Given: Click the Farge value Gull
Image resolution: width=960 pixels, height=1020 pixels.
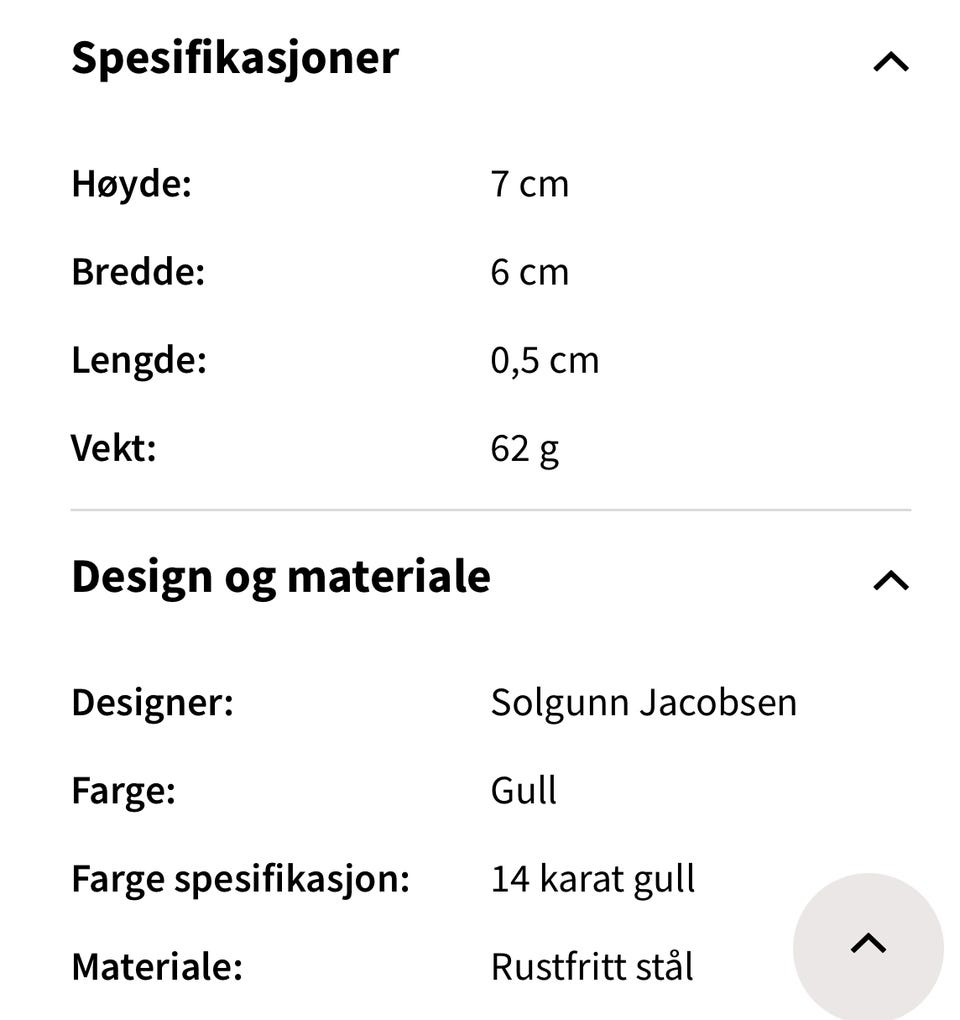Looking at the screenshot, I should [x=523, y=791].
